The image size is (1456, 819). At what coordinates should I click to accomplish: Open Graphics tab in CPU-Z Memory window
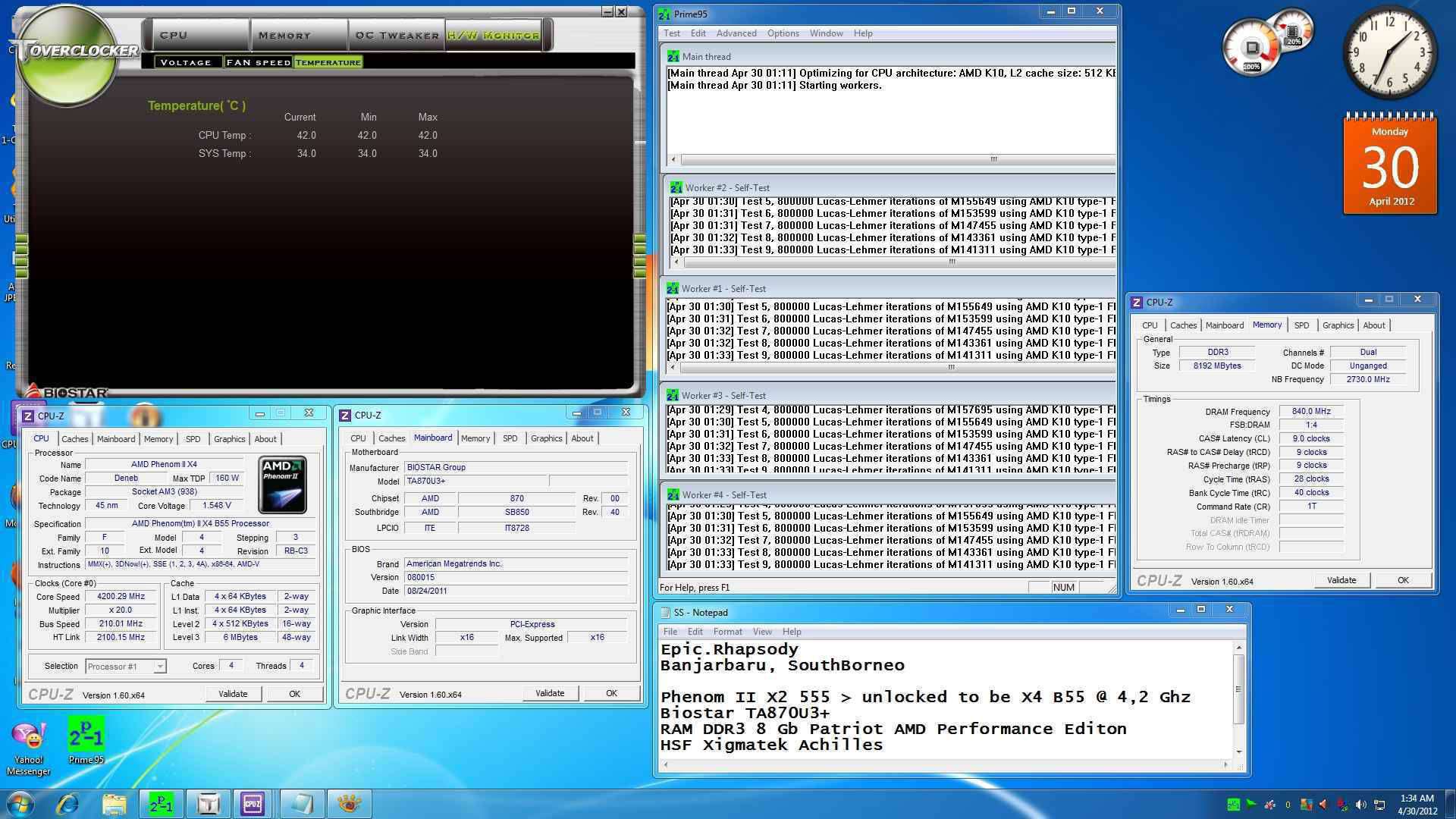1338,325
